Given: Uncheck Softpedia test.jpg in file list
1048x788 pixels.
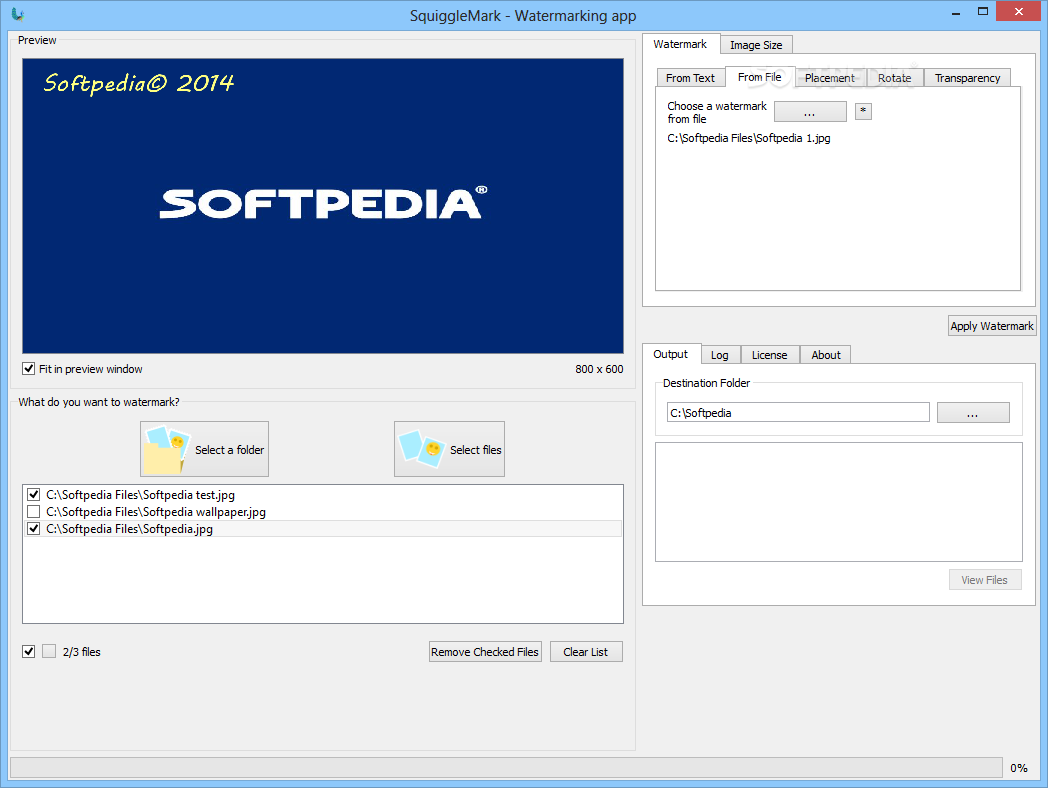Looking at the screenshot, I should [33, 495].
